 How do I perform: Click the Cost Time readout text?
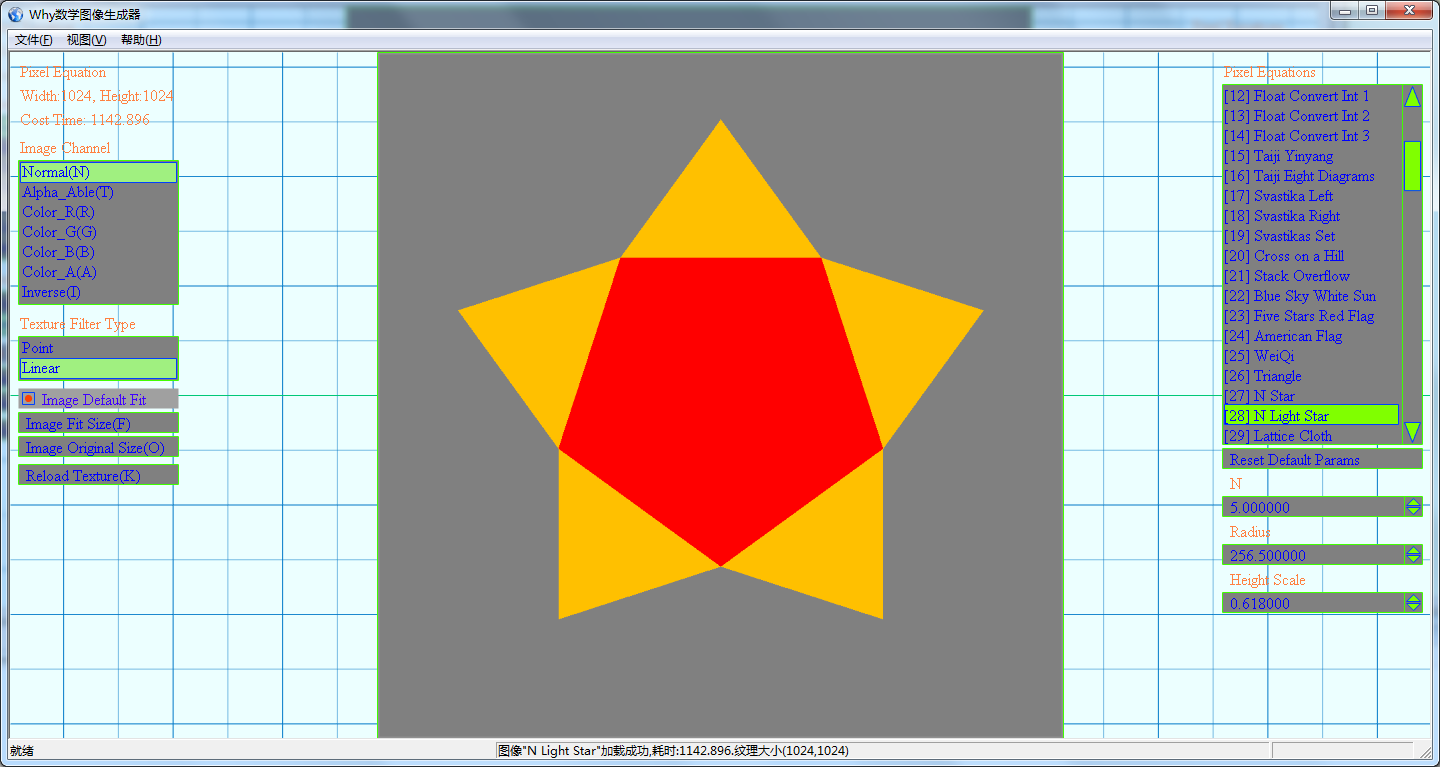pos(85,120)
